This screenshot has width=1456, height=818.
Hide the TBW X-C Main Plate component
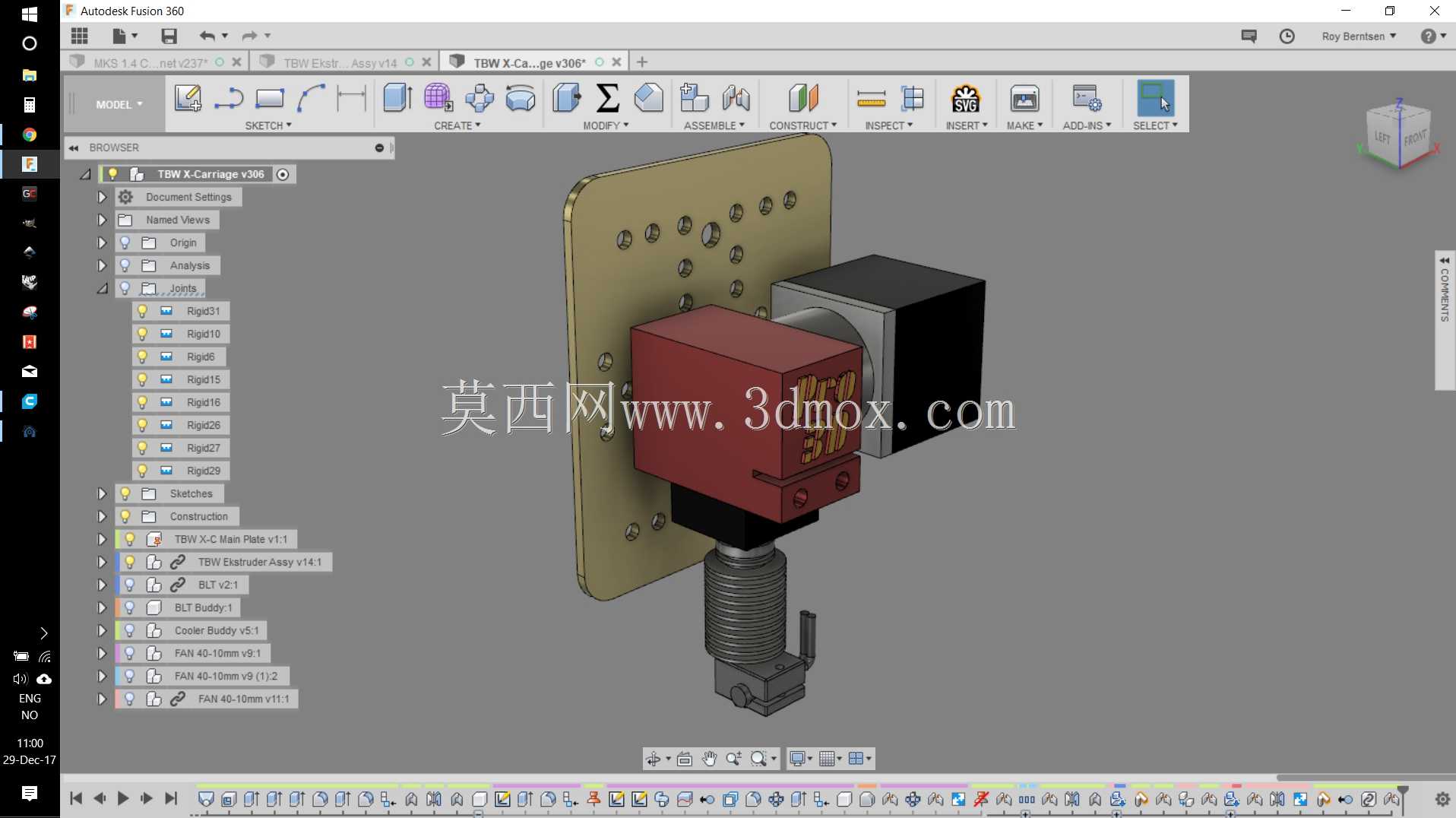click(x=130, y=539)
